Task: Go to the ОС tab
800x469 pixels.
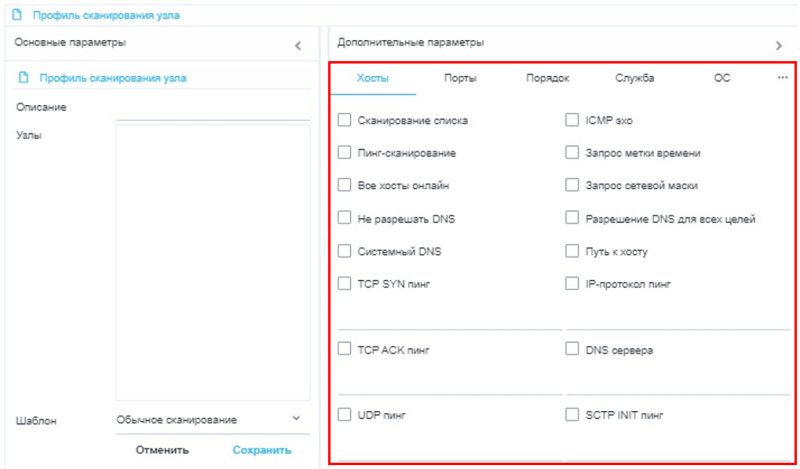Action: (722, 78)
